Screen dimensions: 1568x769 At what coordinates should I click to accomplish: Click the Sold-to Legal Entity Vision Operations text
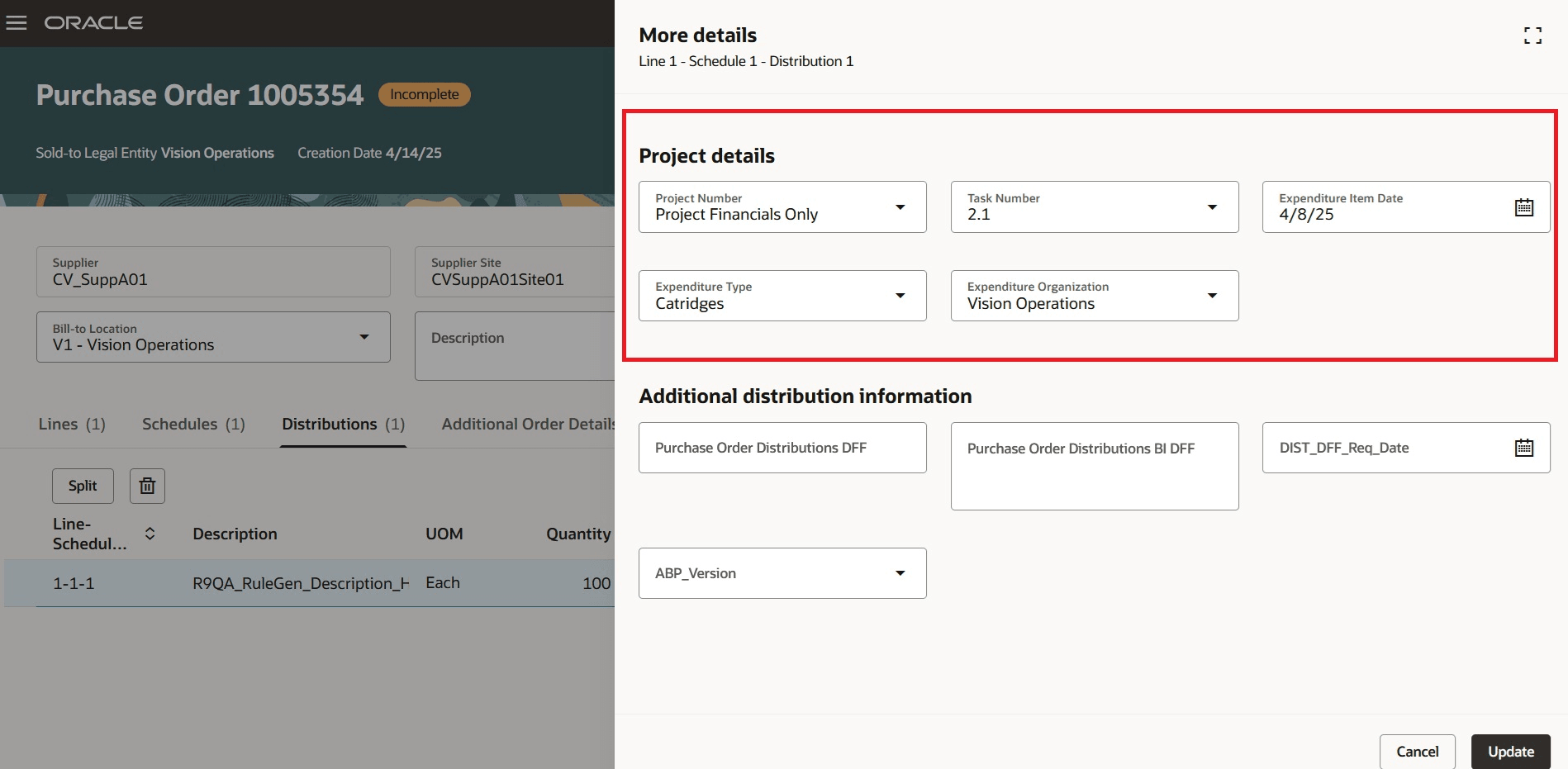pos(154,153)
